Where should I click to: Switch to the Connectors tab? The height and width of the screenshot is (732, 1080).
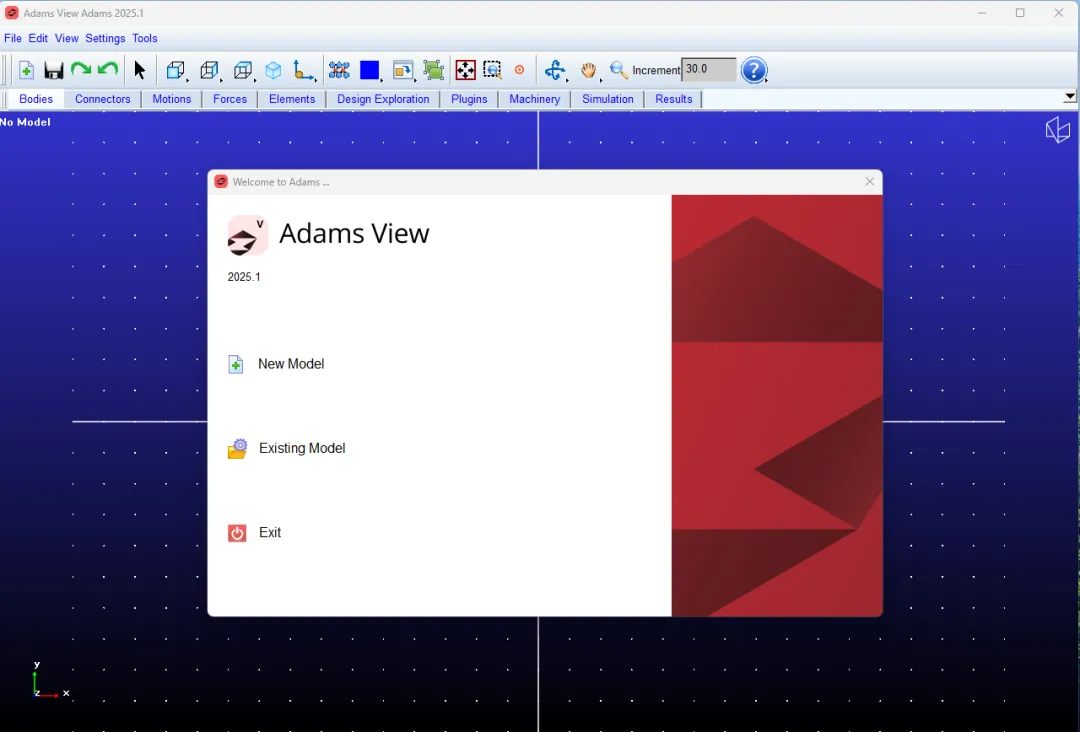point(103,99)
